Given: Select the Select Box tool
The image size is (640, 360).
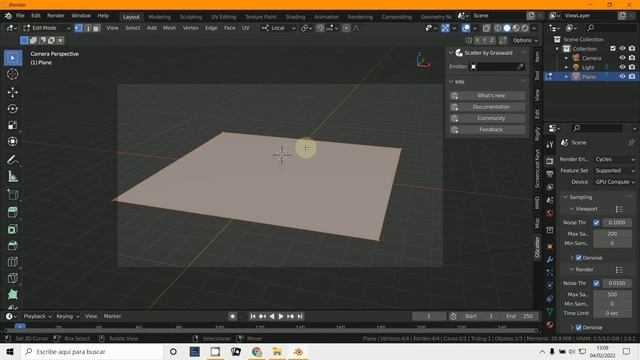Looking at the screenshot, I should click(x=13, y=58).
